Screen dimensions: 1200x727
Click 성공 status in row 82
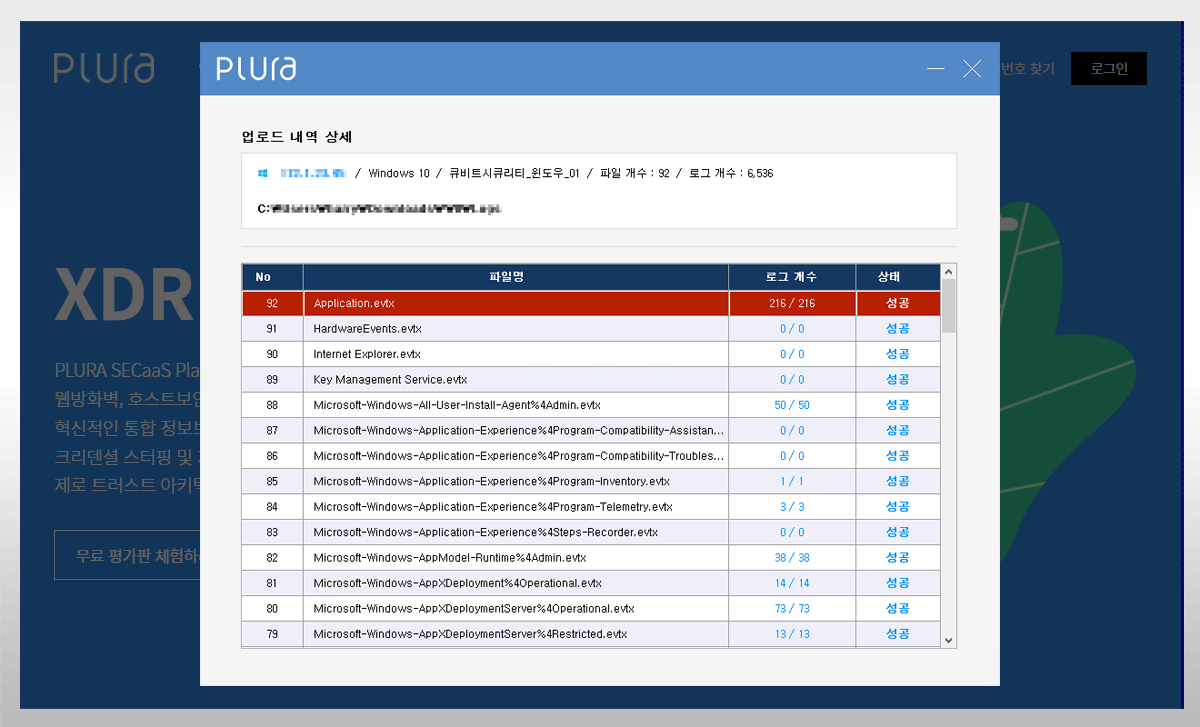tap(898, 558)
